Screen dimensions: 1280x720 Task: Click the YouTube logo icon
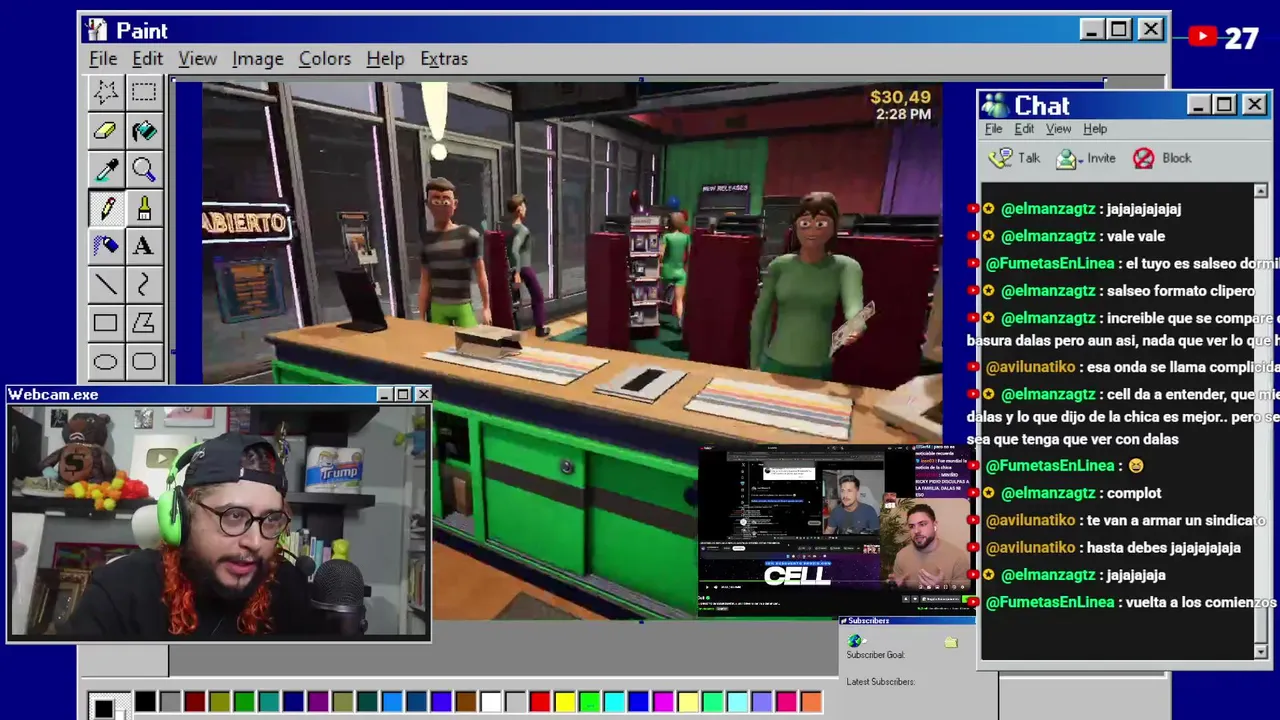point(1203,37)
